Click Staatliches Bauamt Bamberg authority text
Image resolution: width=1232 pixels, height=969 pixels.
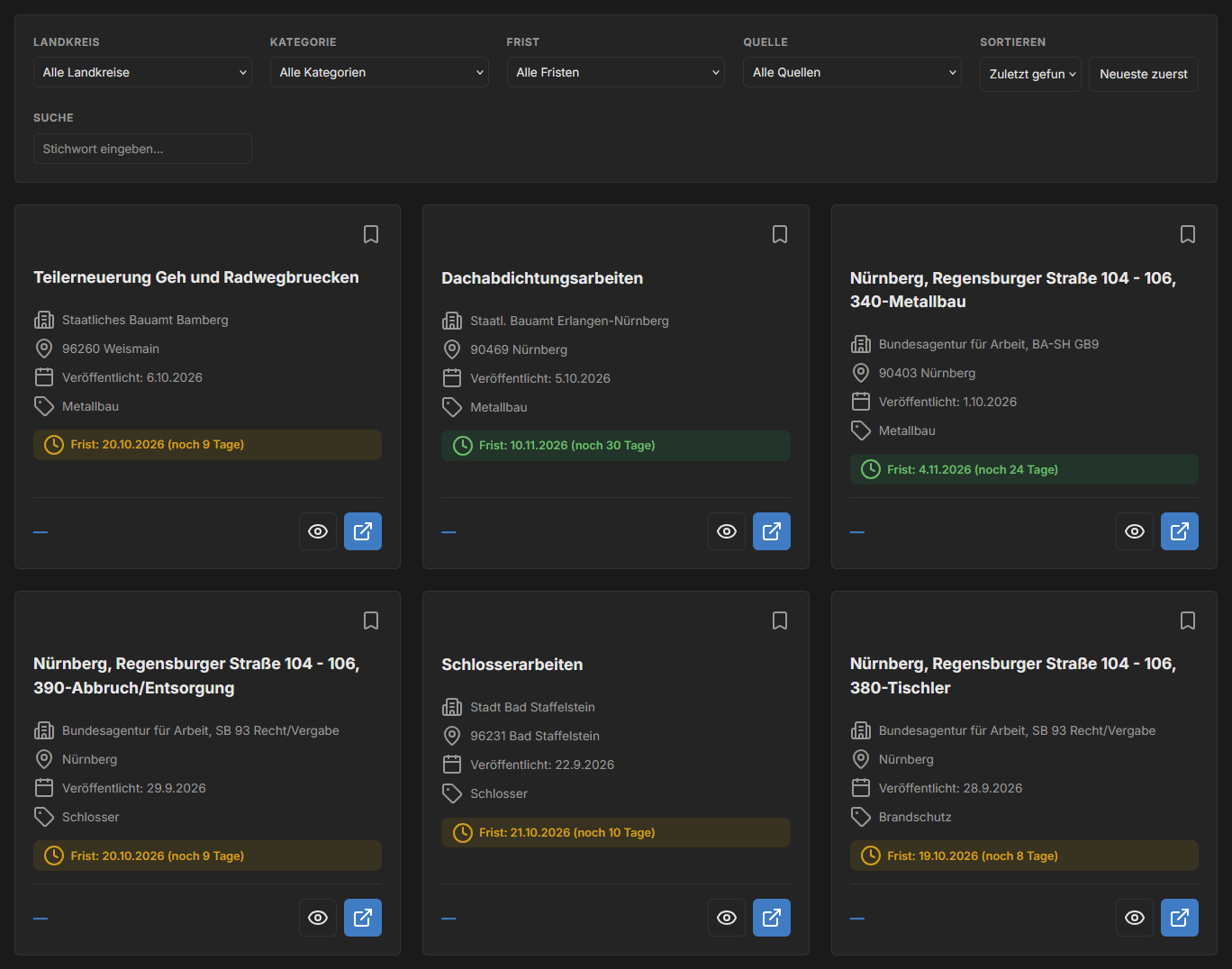[x=145, y=320]
